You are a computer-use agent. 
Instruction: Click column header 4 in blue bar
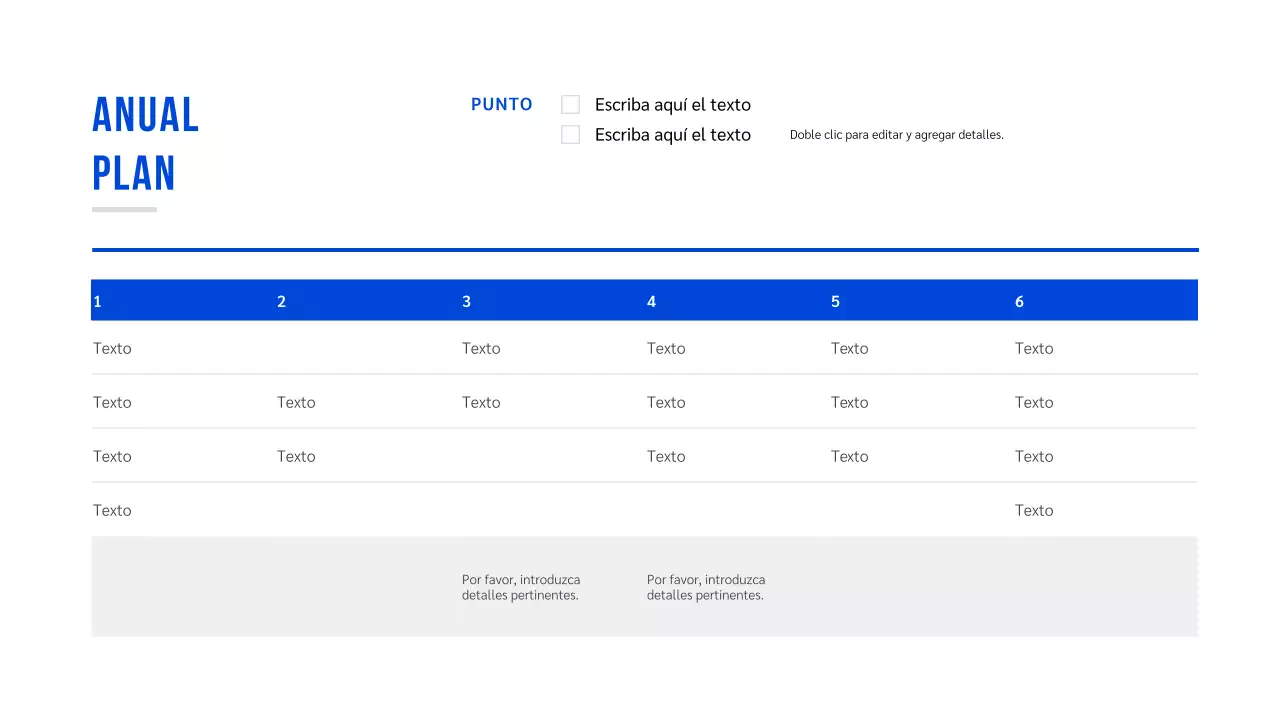point(651,302)
